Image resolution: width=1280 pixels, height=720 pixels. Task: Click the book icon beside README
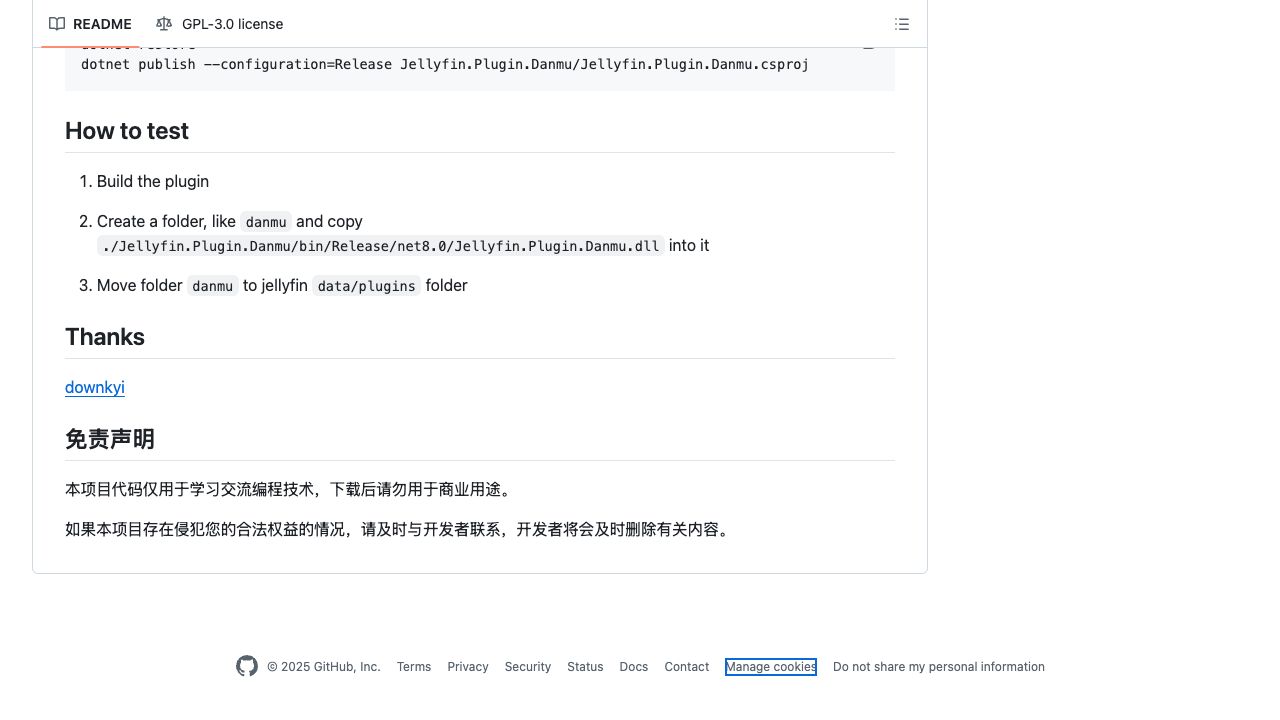click(57, 24)
